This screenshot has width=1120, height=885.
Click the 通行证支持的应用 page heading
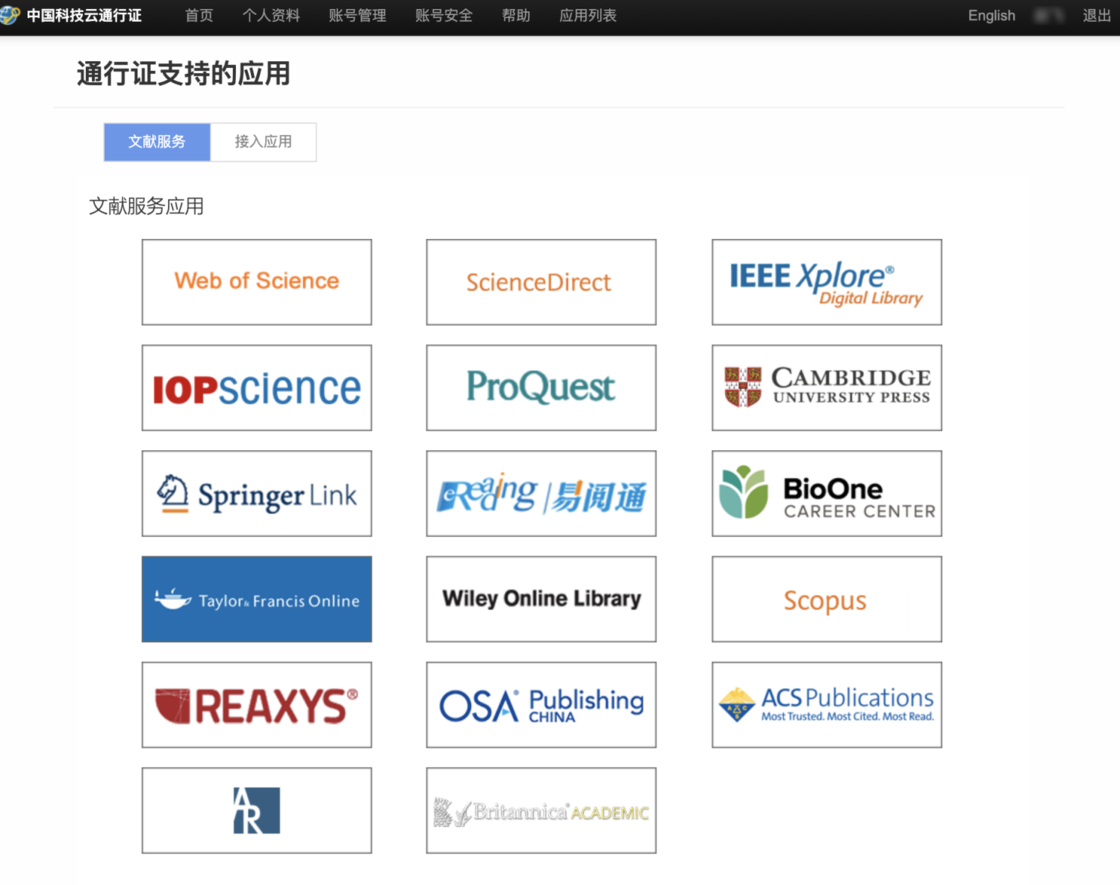(x=184, y=74)
